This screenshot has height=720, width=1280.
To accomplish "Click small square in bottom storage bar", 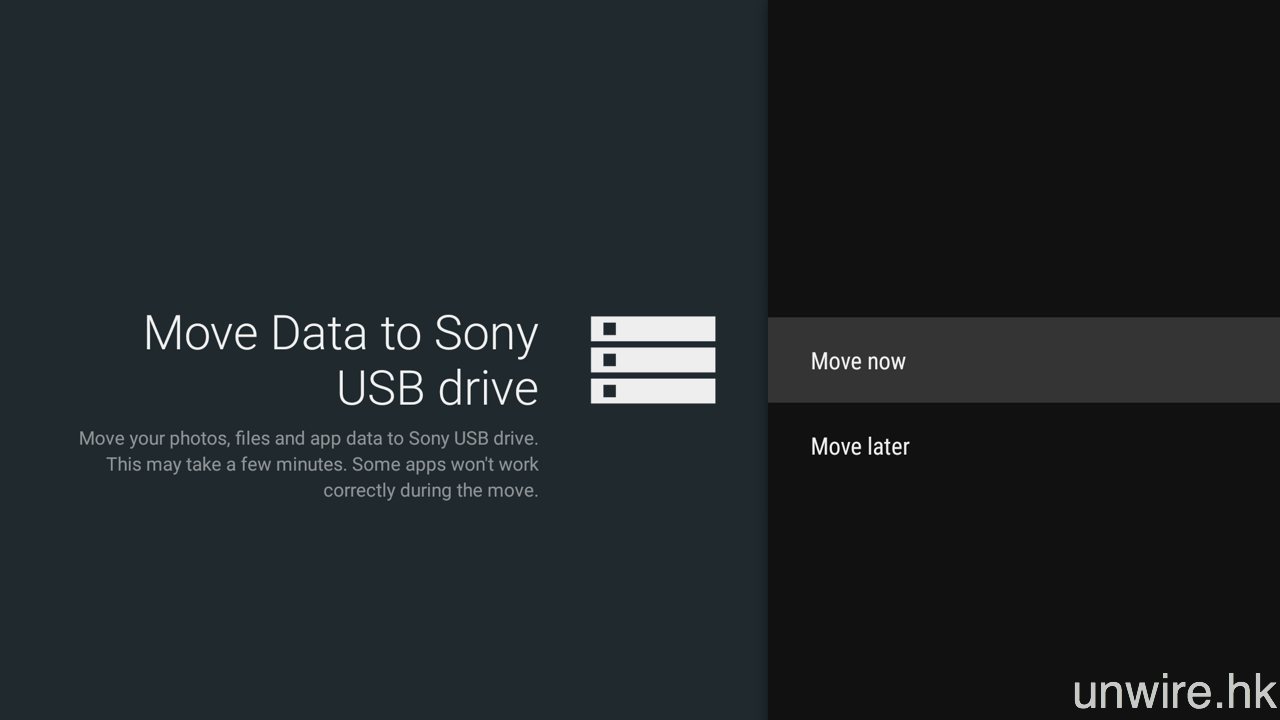I will (x=609, y=391).
